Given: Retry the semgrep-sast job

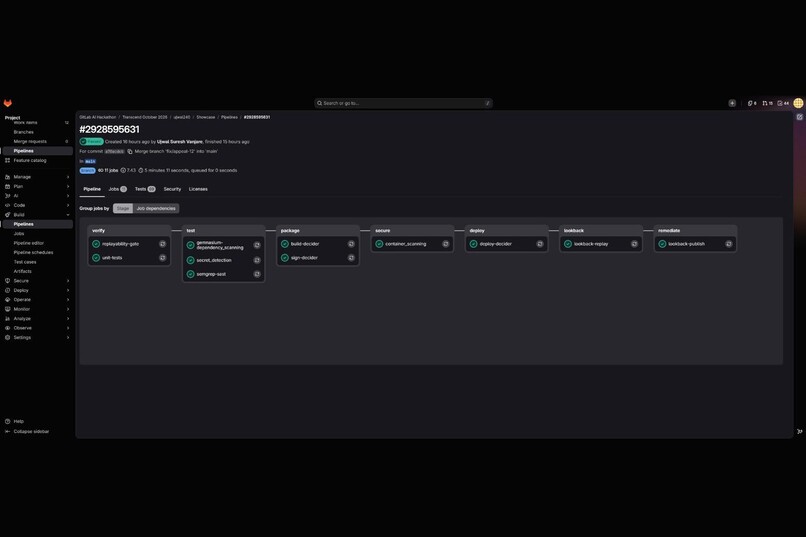Looking at the screenshot, I should (257, 274).
